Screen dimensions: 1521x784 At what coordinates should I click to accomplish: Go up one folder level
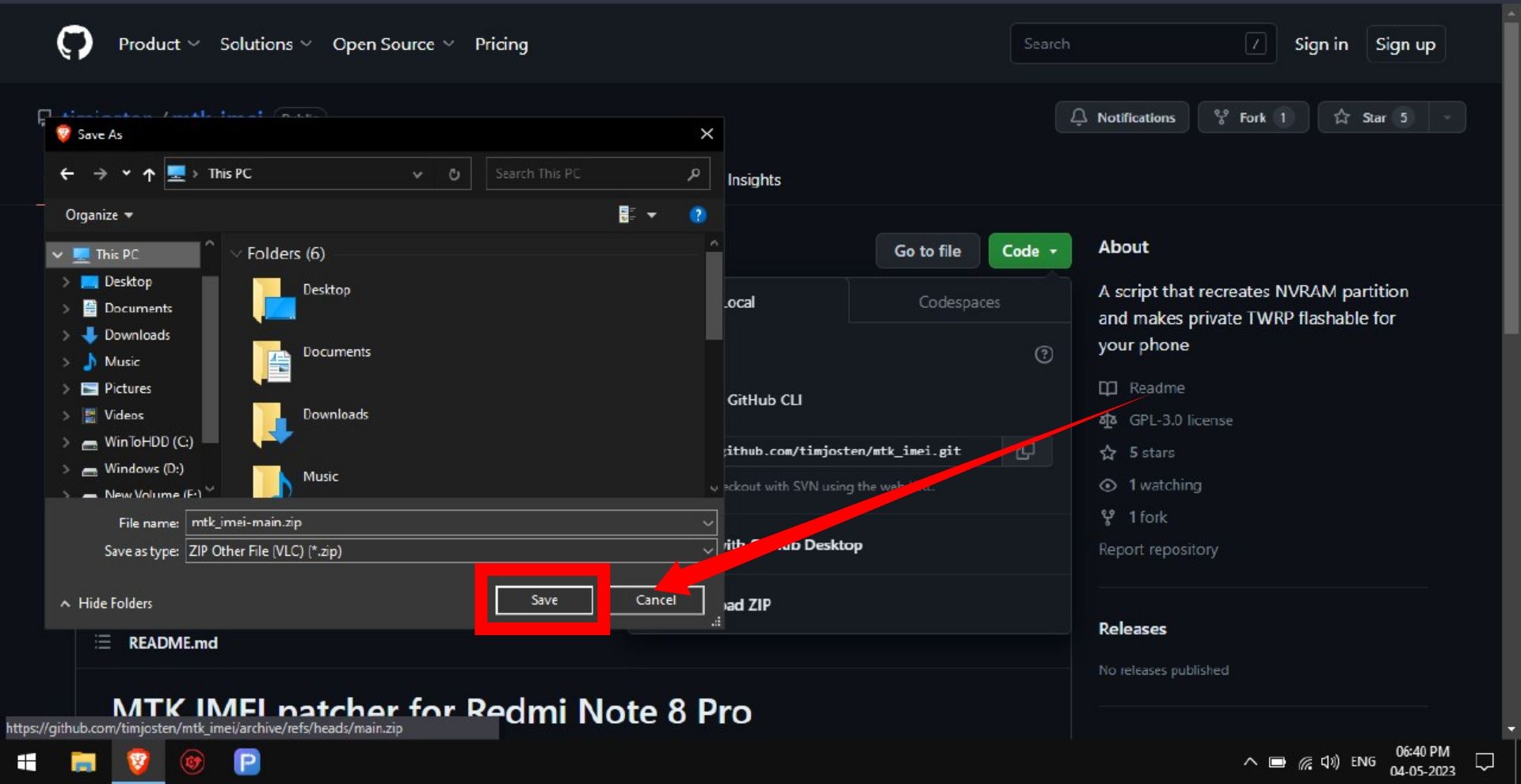pyautogui.click(x=149, y=174)
